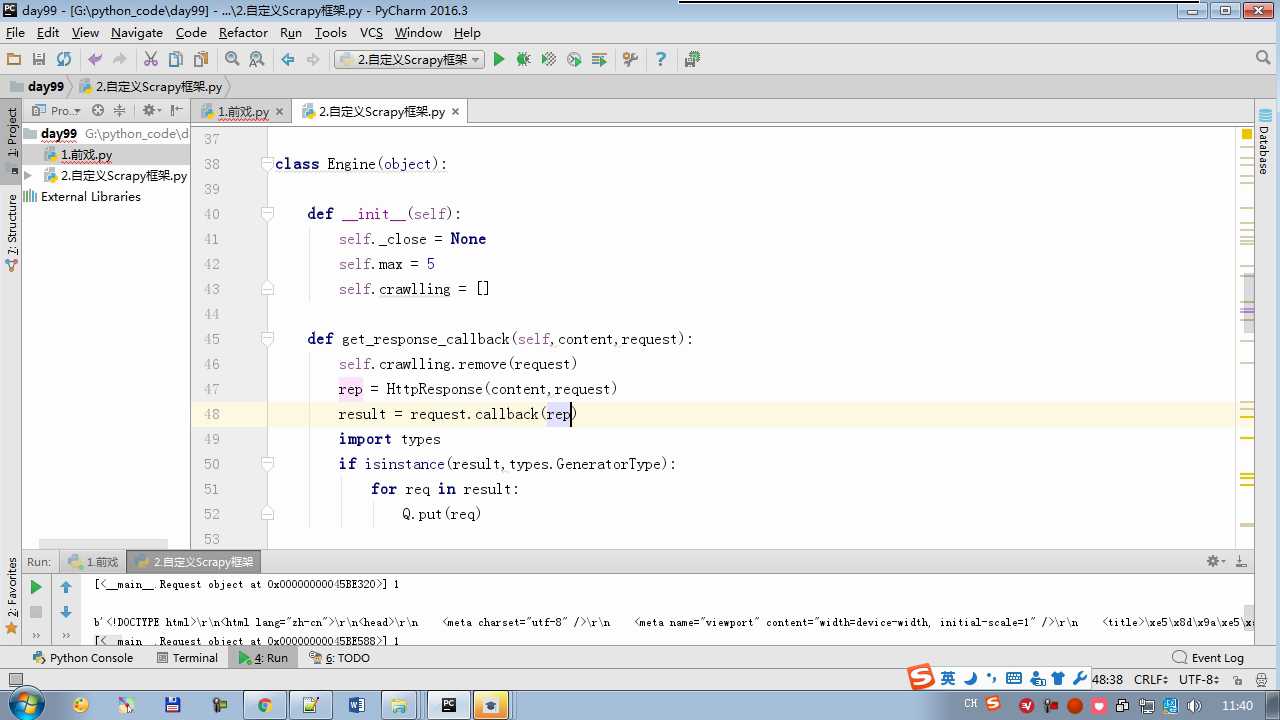Open the Terminal tool window
The width and height of the screenshot is (1280, 720).
pyautogui.click(x=187, y=658)
